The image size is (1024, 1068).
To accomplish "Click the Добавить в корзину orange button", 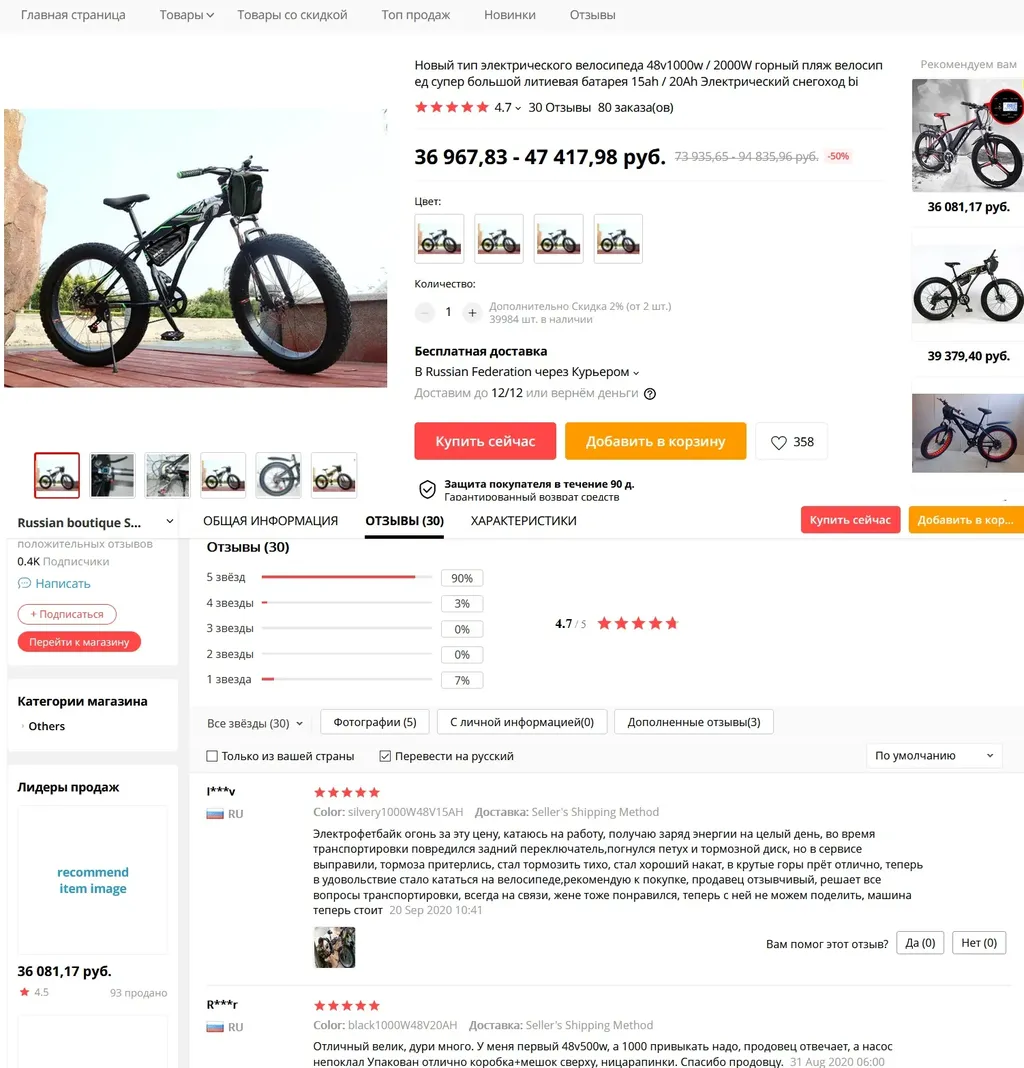I will [655, 441].
